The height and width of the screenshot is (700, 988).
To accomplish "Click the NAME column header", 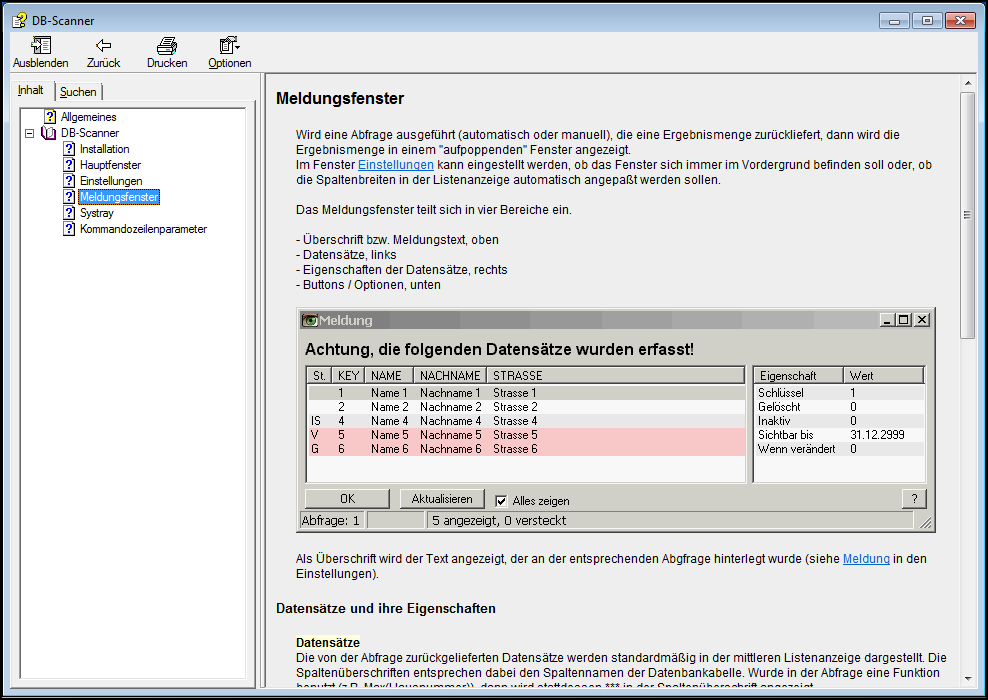I will (389, 376).
